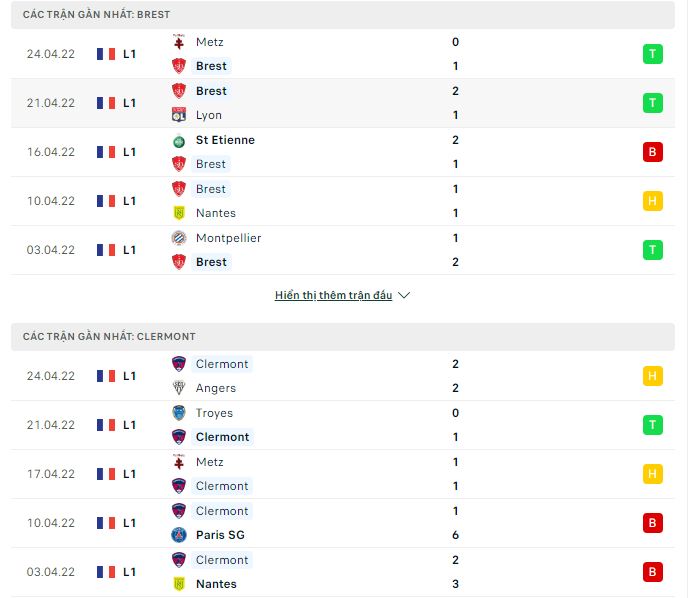This screenshot has height=598, width=688.
Task: Click the Paris SG club crest
Action: (179, 535)
